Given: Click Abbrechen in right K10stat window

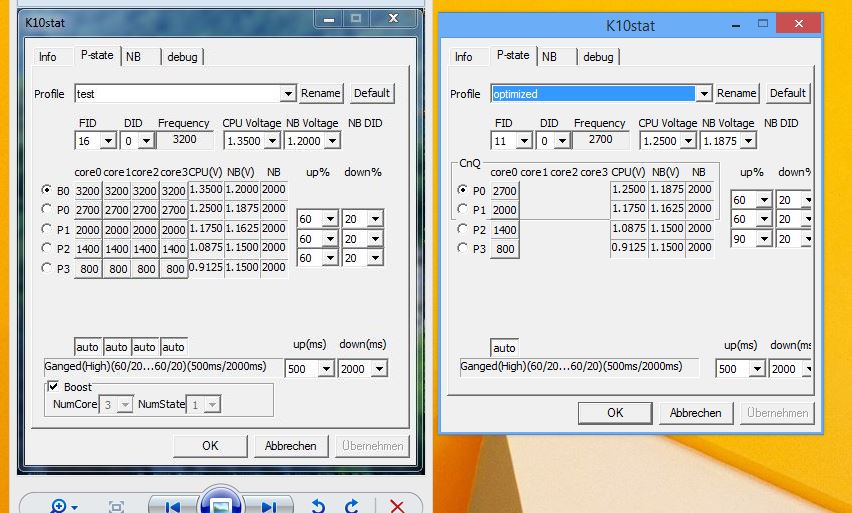Looking at the screenshot, I should [x=696, y=412].
